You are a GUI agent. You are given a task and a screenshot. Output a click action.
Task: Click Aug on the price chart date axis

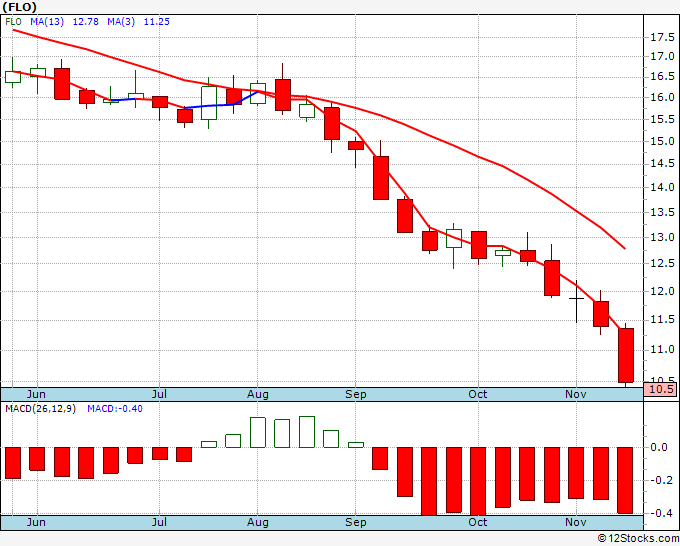point(258,394)
